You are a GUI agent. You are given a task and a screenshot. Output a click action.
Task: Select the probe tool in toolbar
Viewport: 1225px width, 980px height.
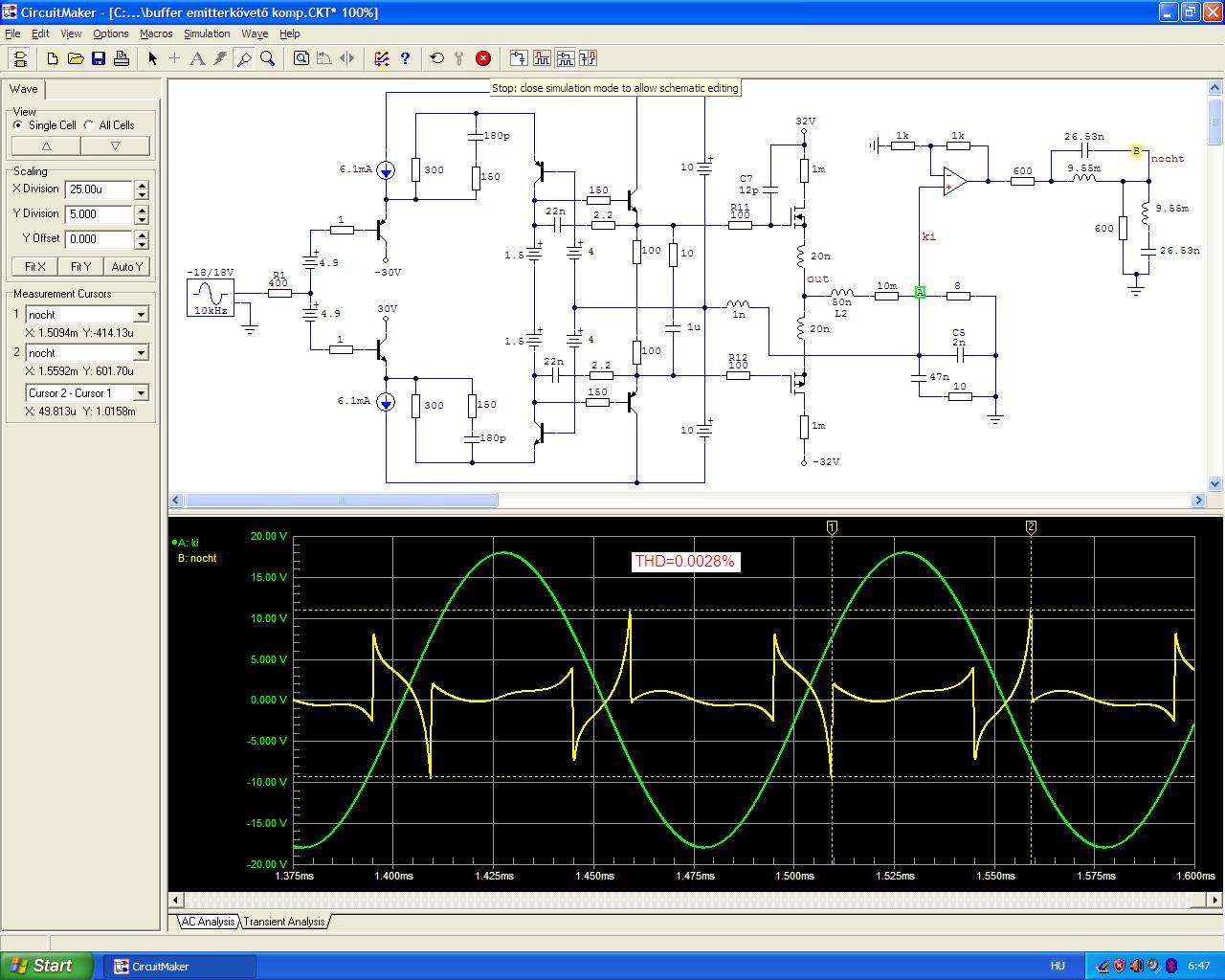[x=244, y=58]
